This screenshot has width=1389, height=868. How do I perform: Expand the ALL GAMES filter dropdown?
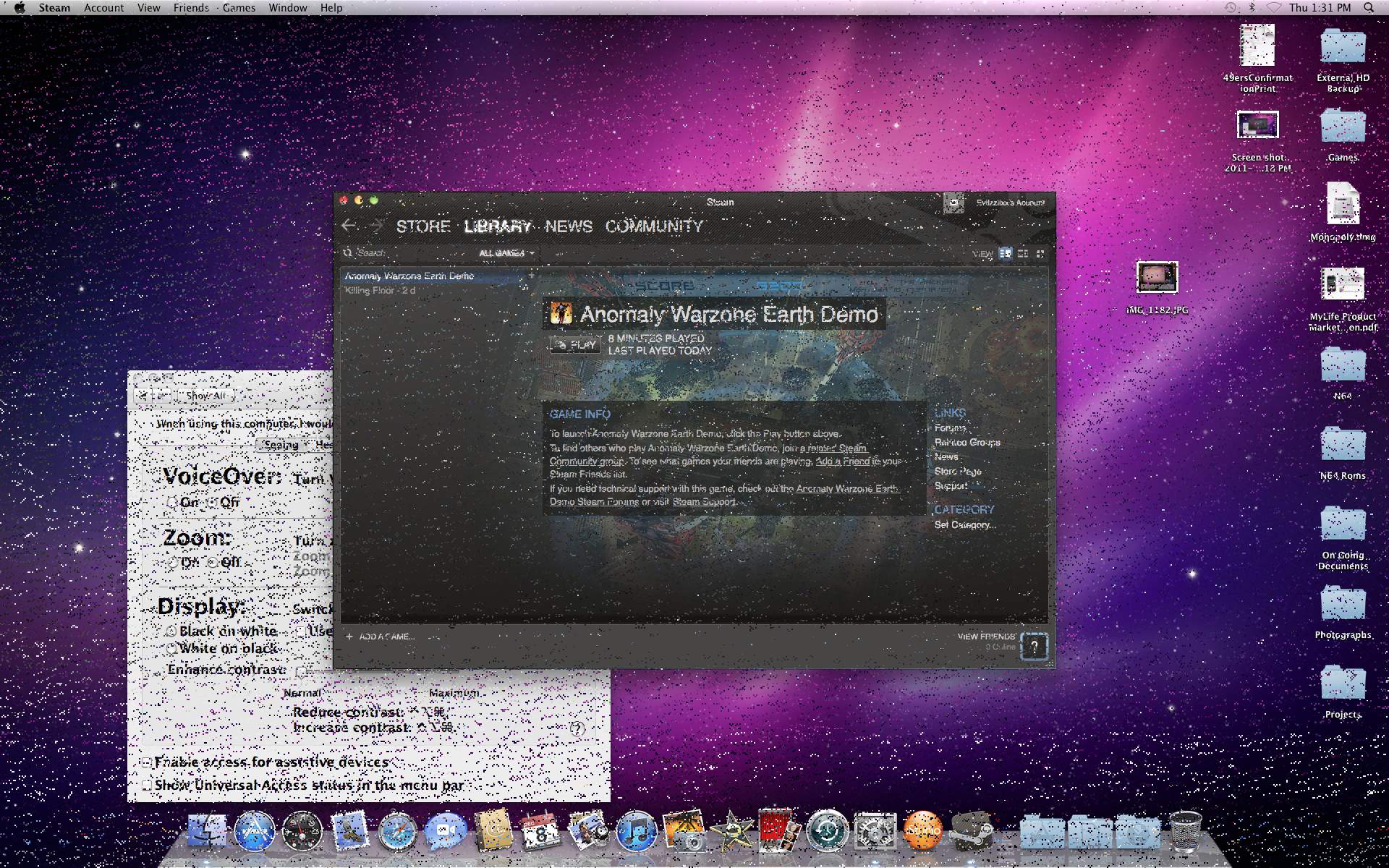(x=506, y=253)
